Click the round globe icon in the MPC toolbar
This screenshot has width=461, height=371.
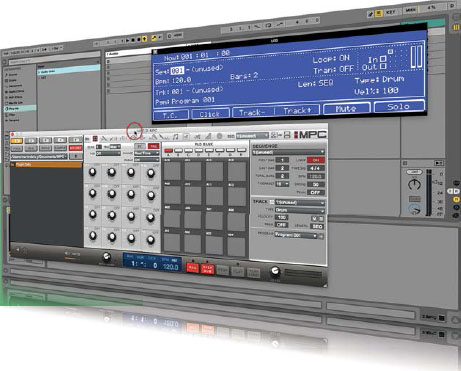click(x=219, y=136)
